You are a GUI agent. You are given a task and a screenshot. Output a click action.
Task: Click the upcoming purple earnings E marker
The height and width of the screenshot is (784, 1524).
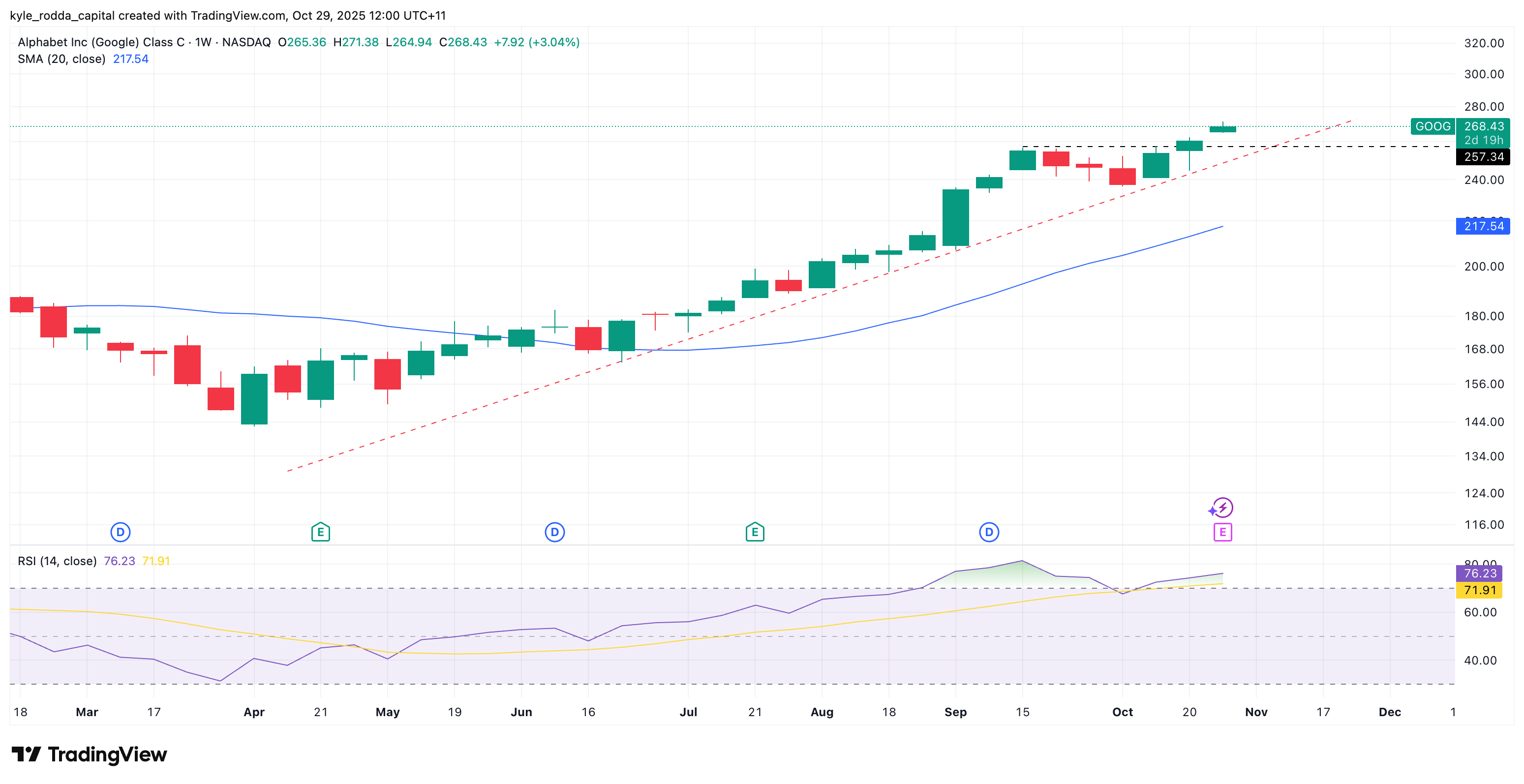point(1222,532)
